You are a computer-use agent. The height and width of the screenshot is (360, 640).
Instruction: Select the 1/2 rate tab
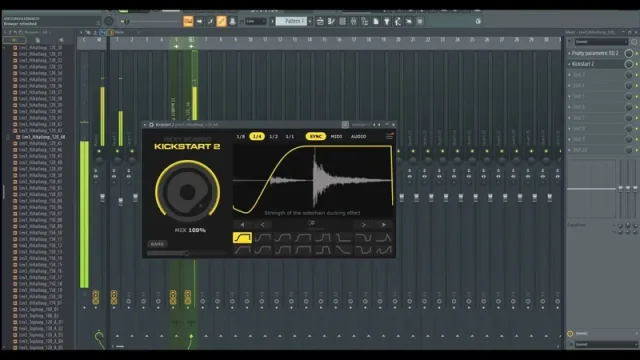273,136
